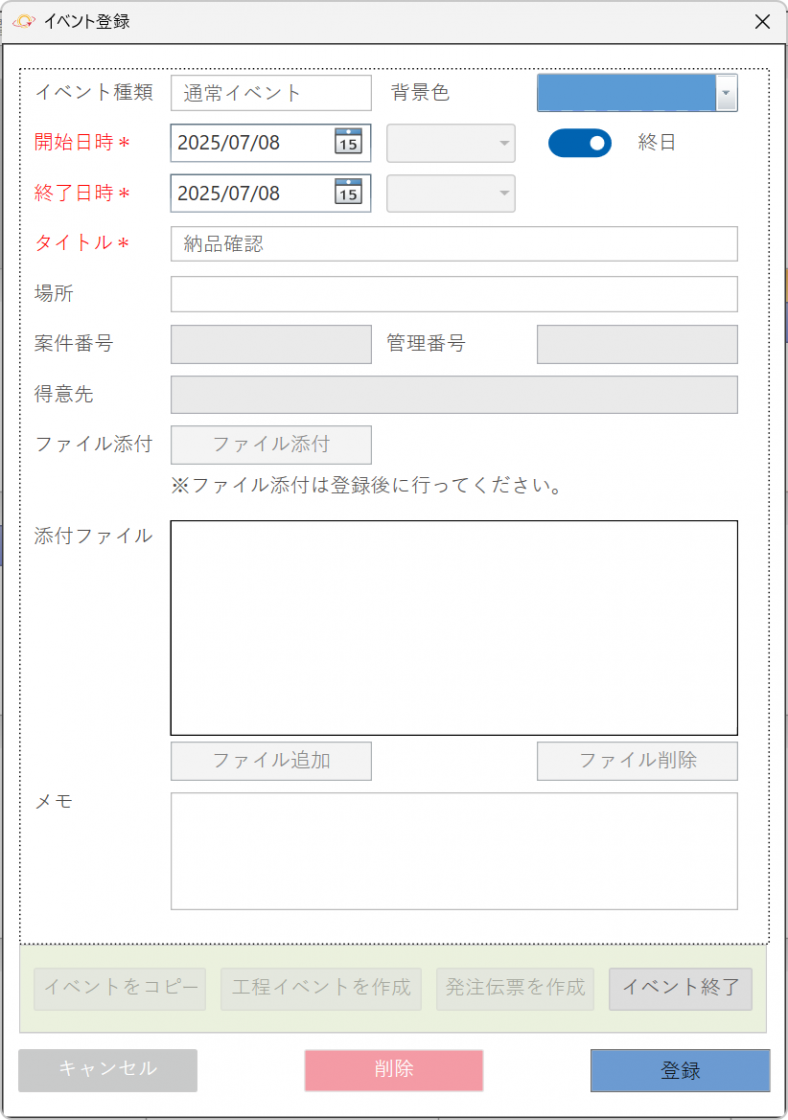This screenshot has height=1120, width=788.
Task: Toggle the 終日 all-day switch
Action: (x=579, y=143)
